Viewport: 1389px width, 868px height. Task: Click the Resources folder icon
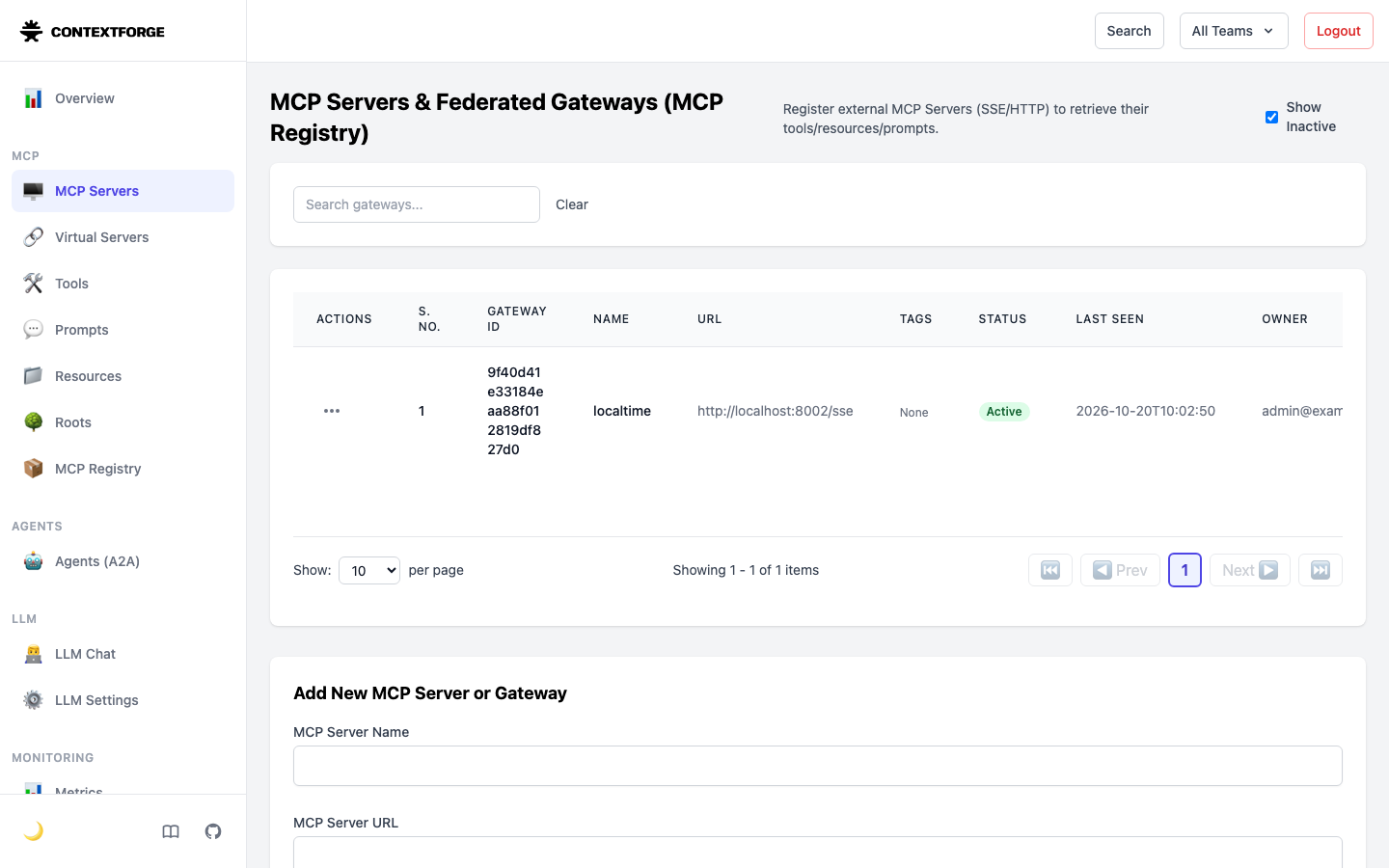[34, 376]
